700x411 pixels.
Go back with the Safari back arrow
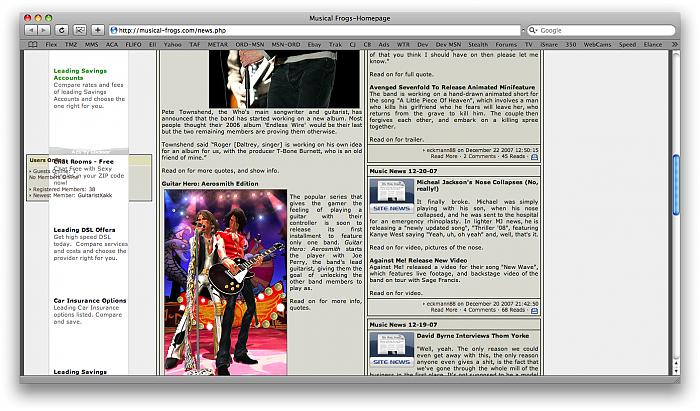(31, 30)
